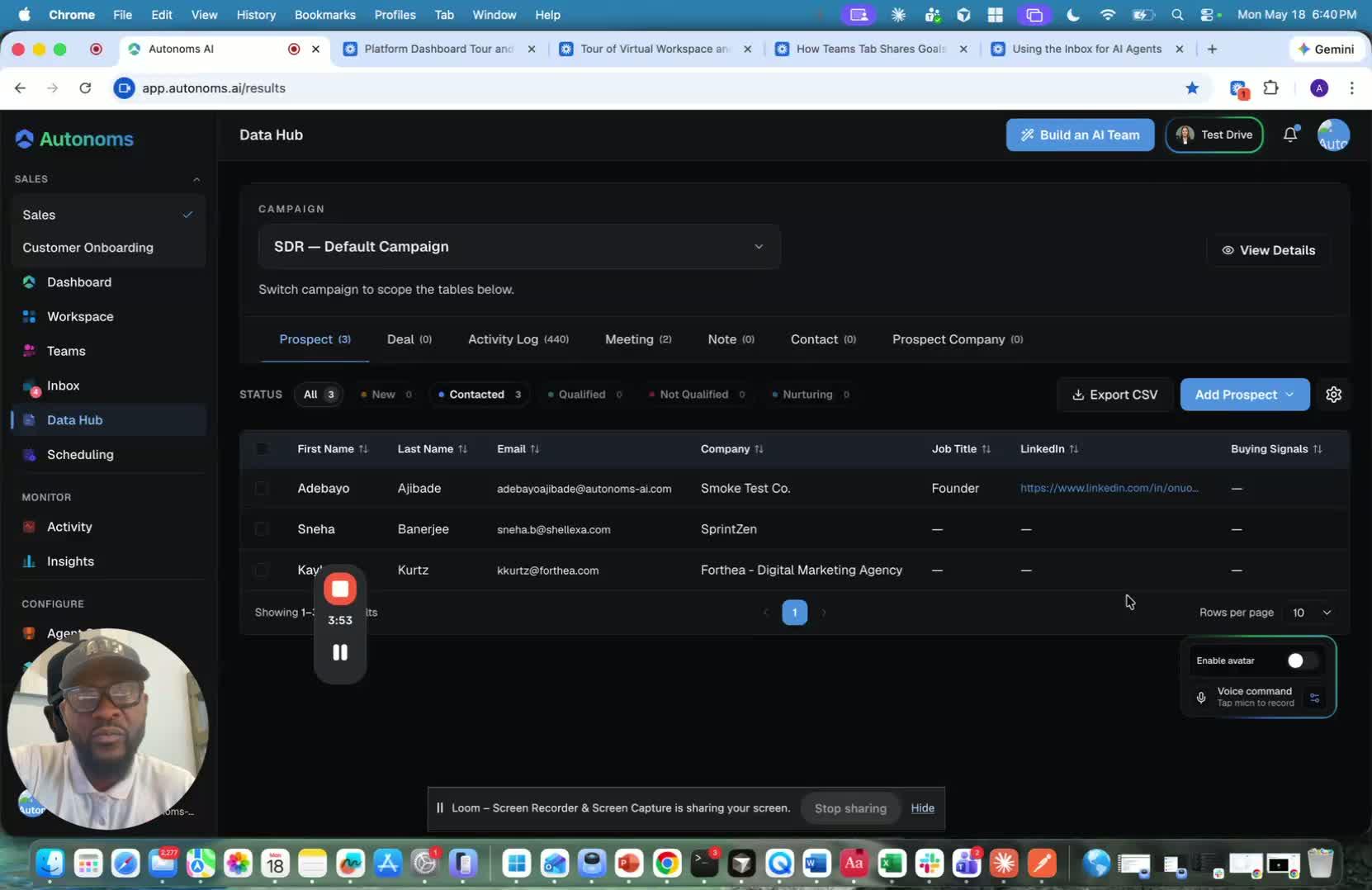The image size is (1372, 890).
Task: Switch to the Contact tab
Action: [823, 339]
